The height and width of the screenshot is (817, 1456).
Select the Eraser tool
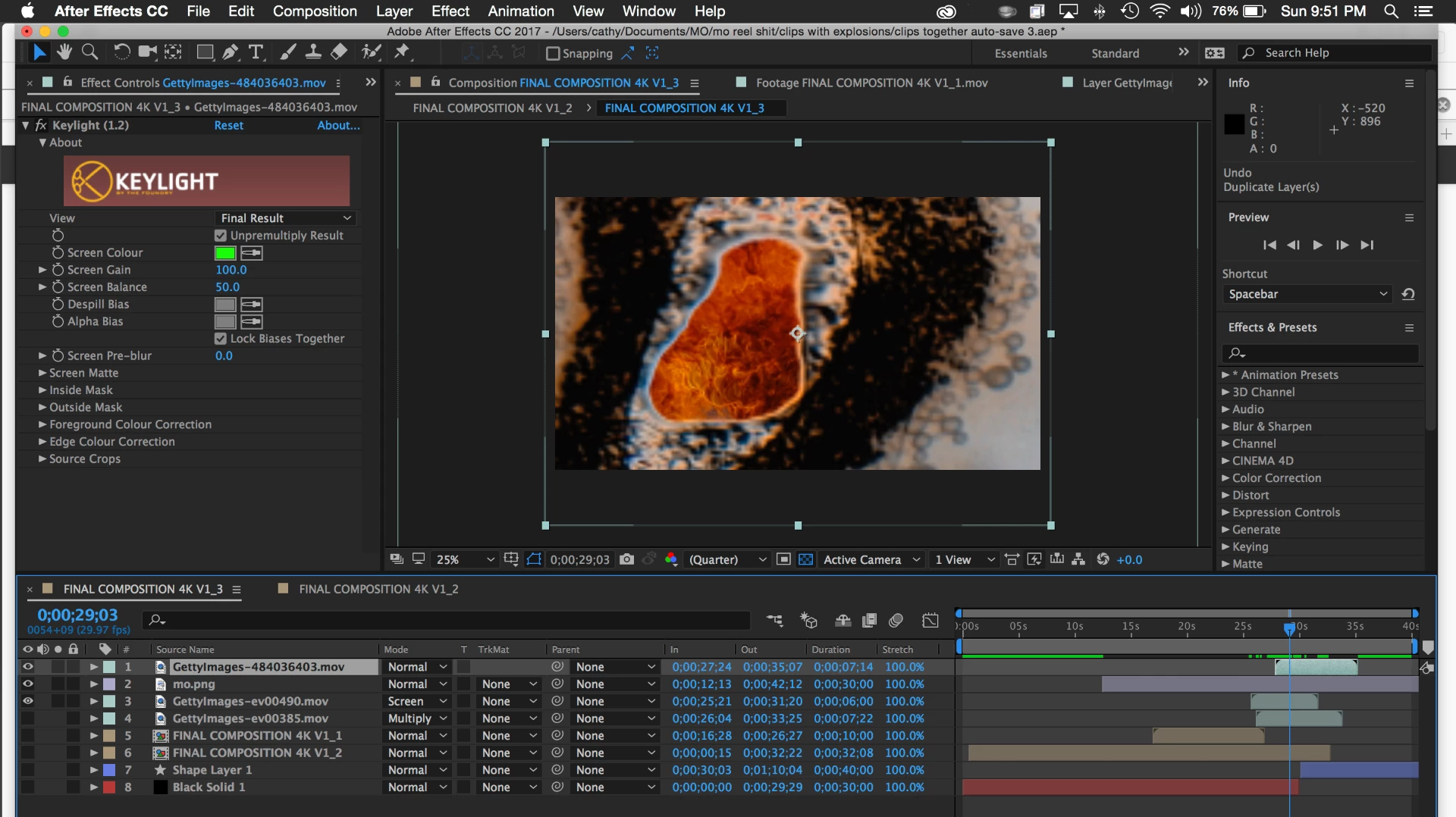339,52
